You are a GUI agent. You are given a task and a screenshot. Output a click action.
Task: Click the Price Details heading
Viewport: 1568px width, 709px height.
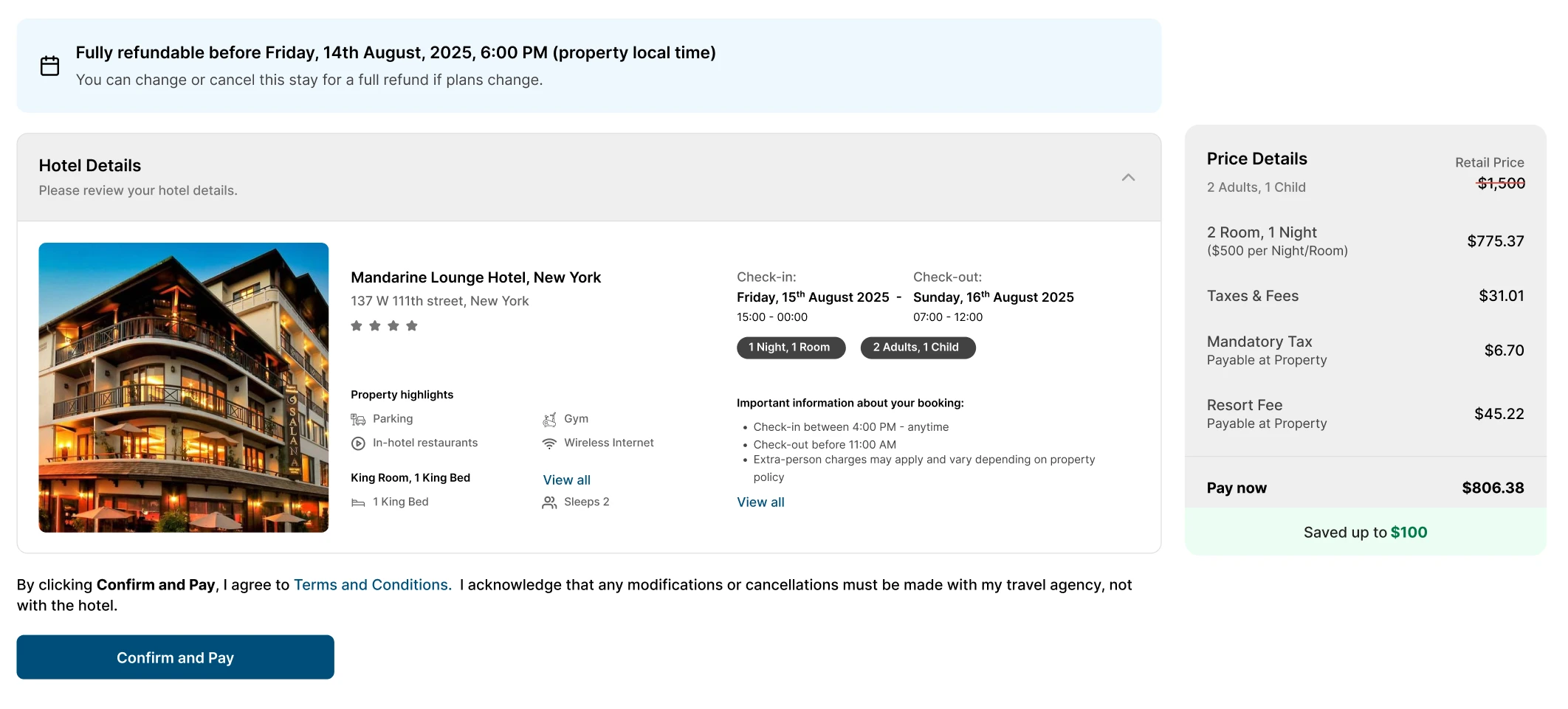pos(1257,159)
